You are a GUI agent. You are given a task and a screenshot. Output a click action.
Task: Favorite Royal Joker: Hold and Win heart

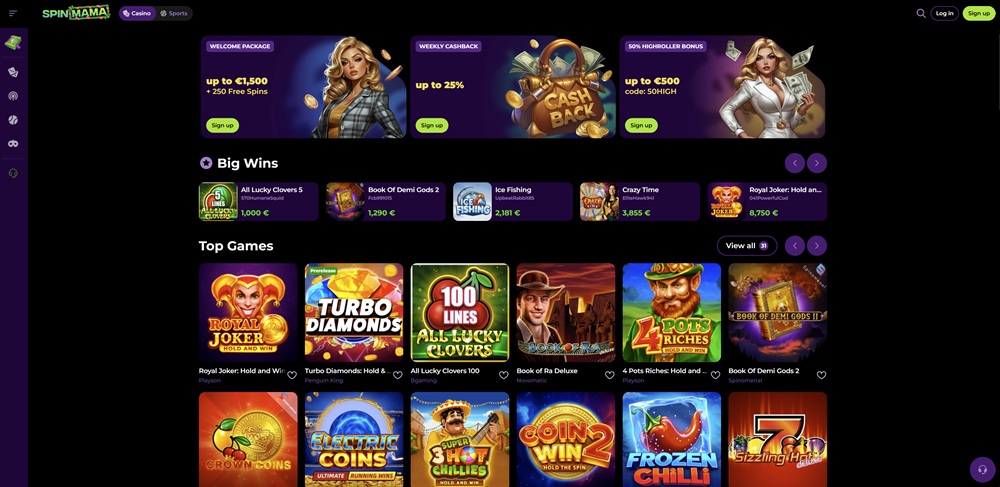(x=291, y=375)
